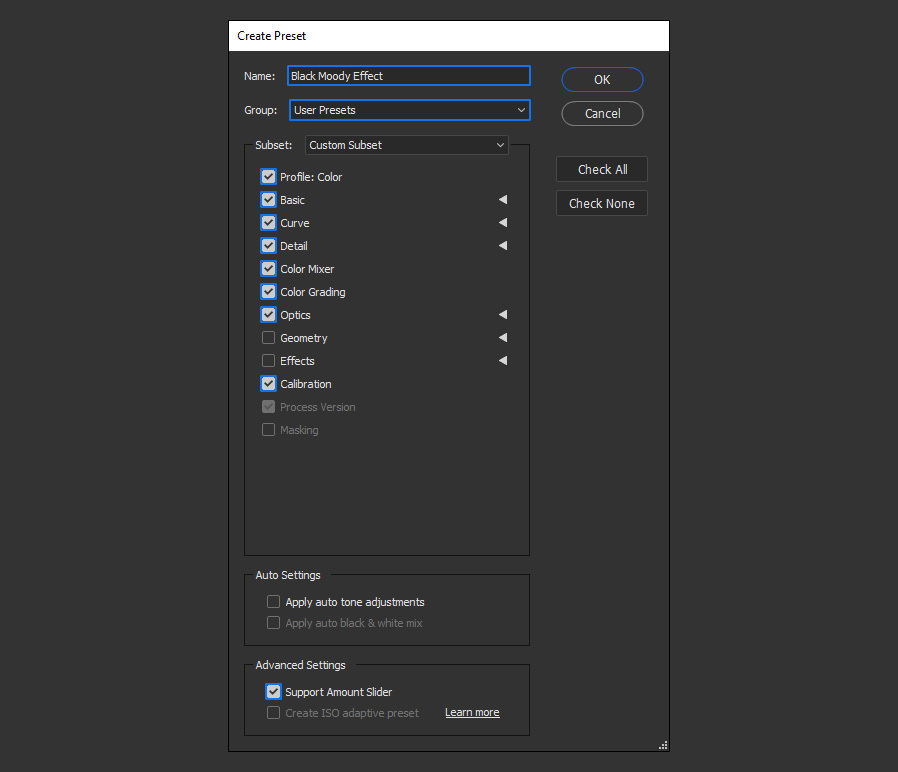Click the dialog resize grip icon
Viewport: 898px width, 772px height.
pyautogui.click(x=663, y=745)
